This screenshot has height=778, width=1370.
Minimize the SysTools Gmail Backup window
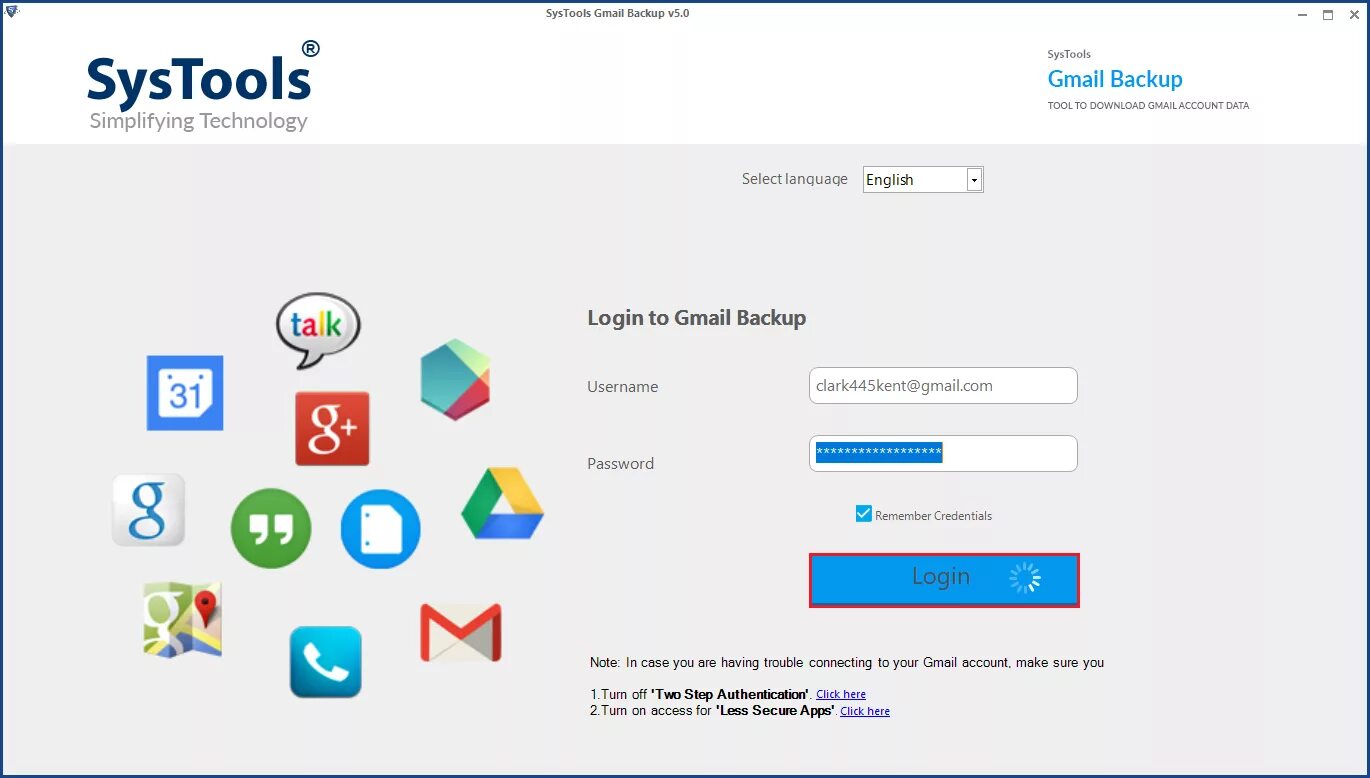[1302, 14]
